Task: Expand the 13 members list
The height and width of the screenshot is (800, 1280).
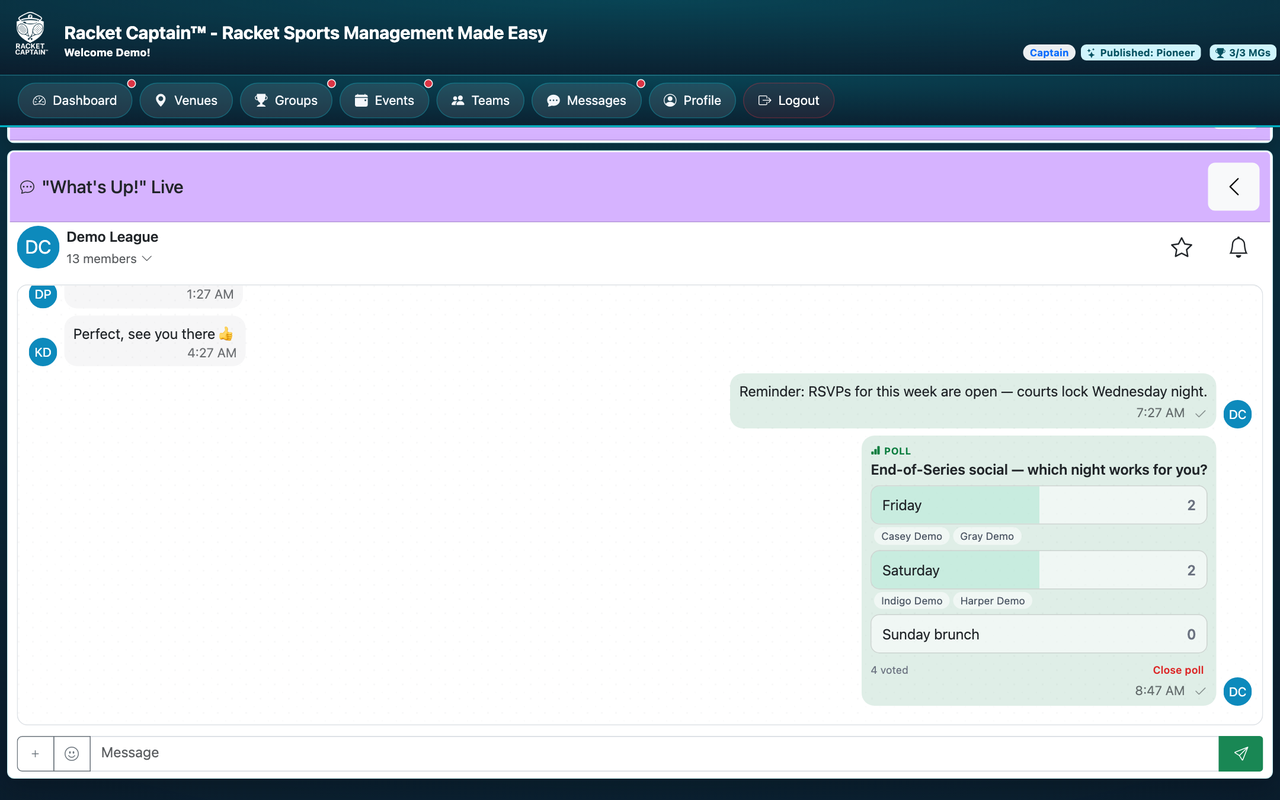Action: [x=110, y=259]
